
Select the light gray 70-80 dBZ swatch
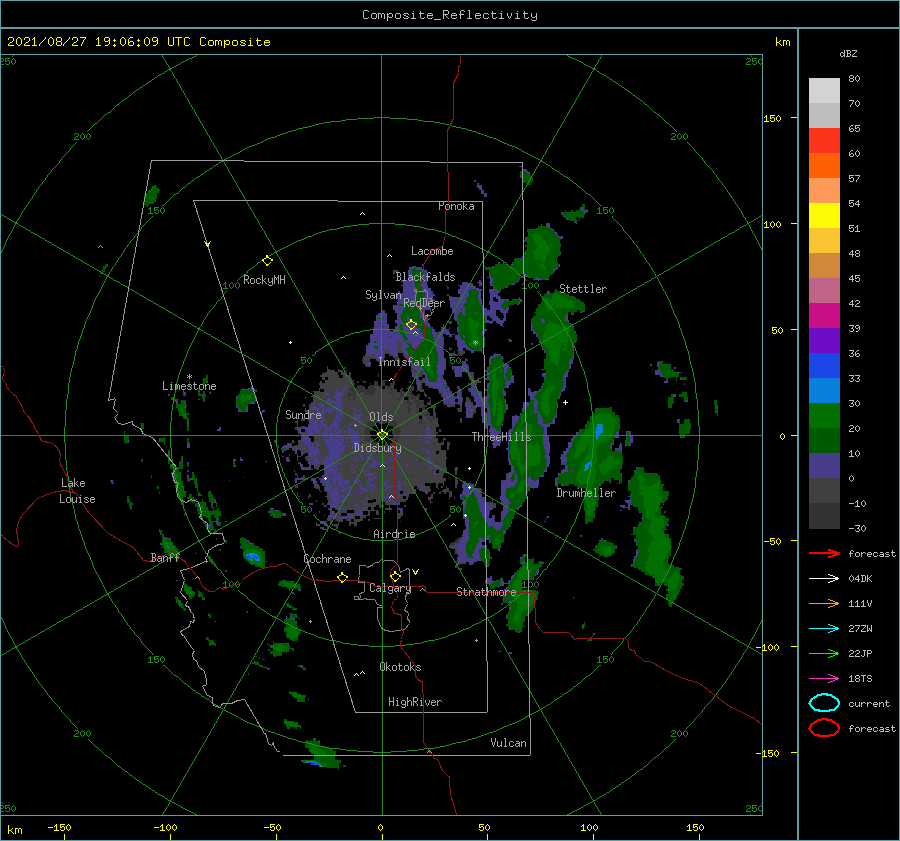[x=824, y=91]
